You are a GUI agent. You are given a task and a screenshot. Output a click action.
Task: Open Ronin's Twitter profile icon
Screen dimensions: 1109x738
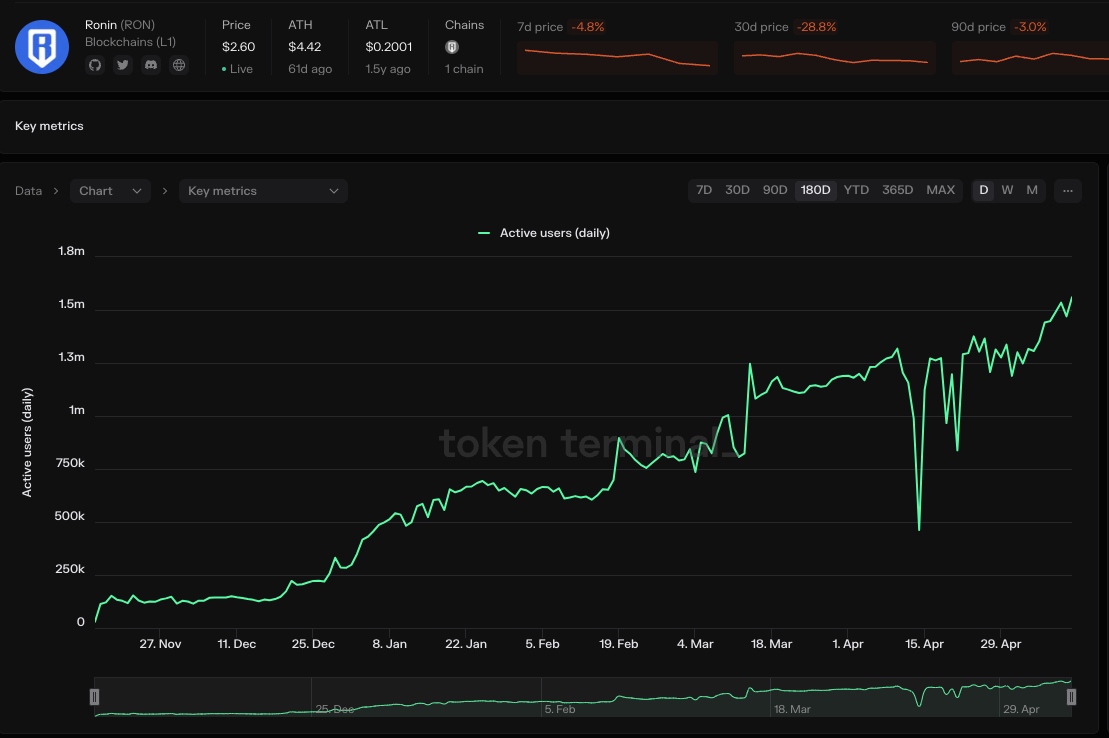(x=123, y=65)
